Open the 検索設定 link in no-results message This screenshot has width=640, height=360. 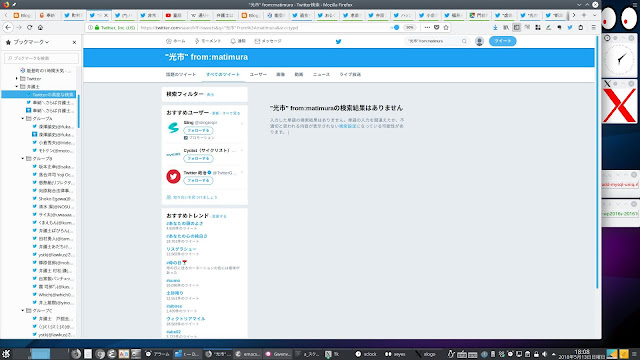(x=347, y=126)
